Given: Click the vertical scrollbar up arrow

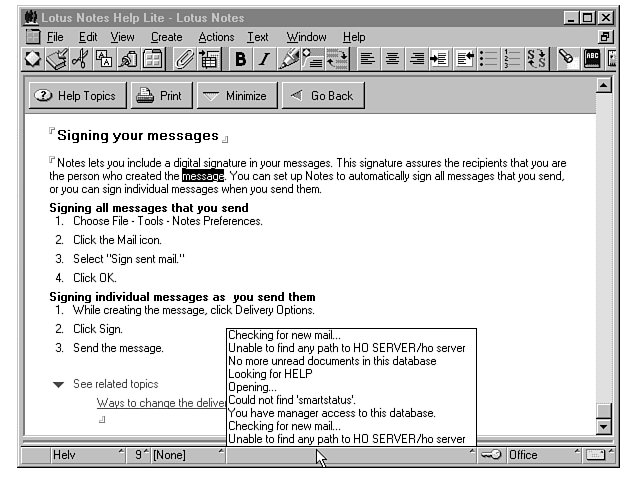Looking at the screenshot, I should pyautogui.click(x=603, y=85).
